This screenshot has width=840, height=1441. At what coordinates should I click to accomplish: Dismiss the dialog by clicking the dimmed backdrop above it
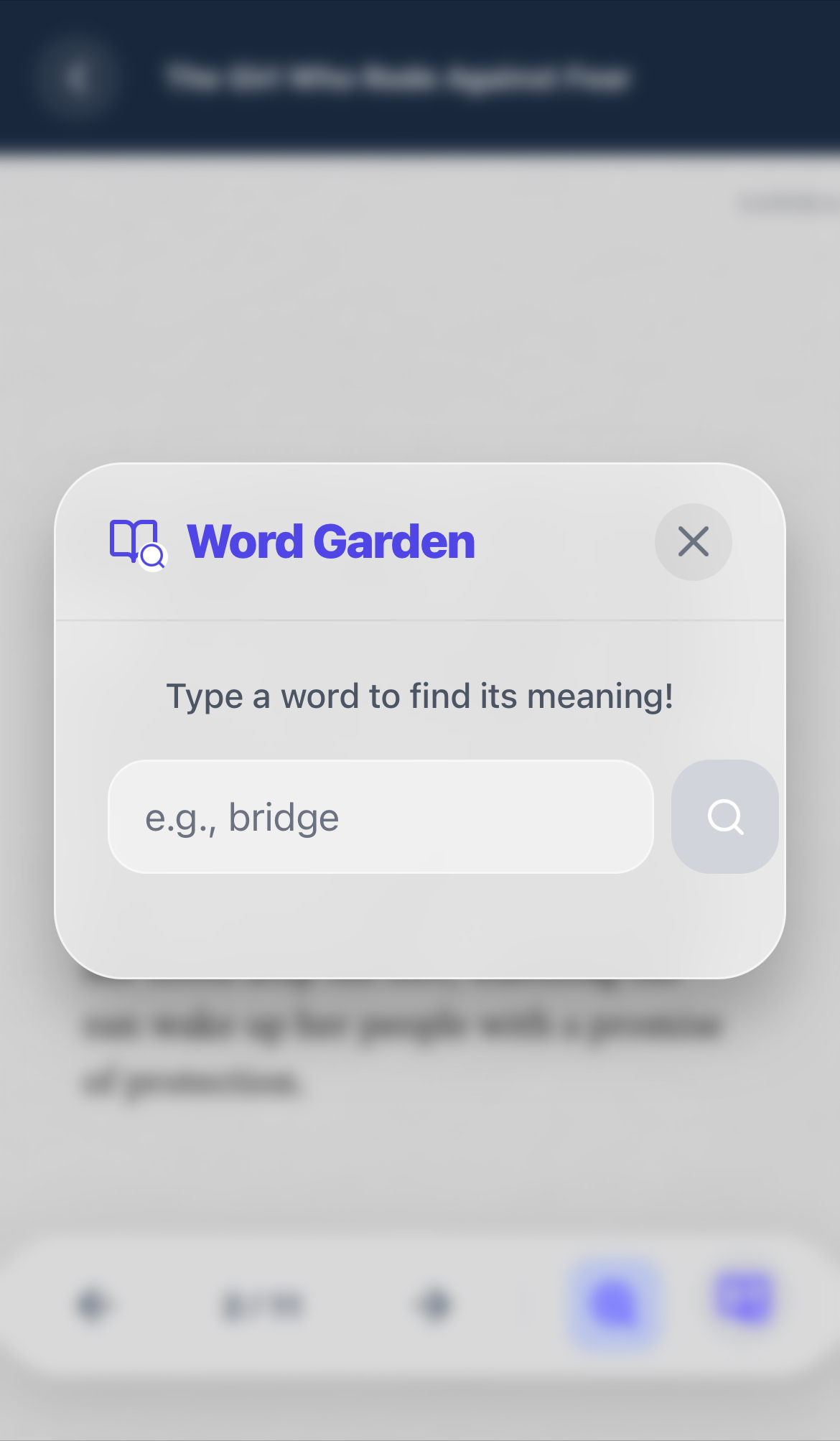point(420,323)
